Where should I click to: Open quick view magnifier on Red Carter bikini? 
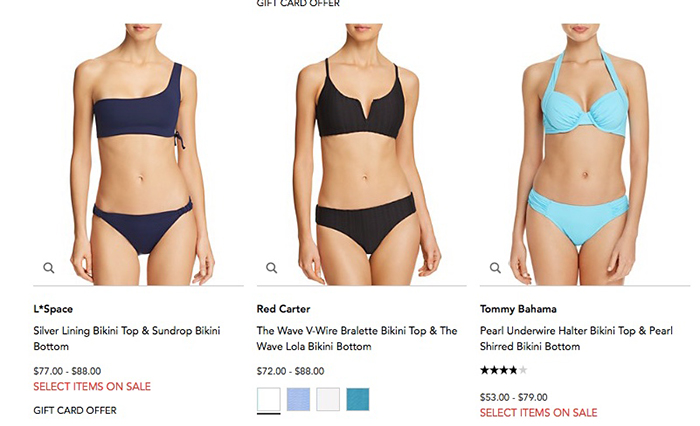[271, 268]
